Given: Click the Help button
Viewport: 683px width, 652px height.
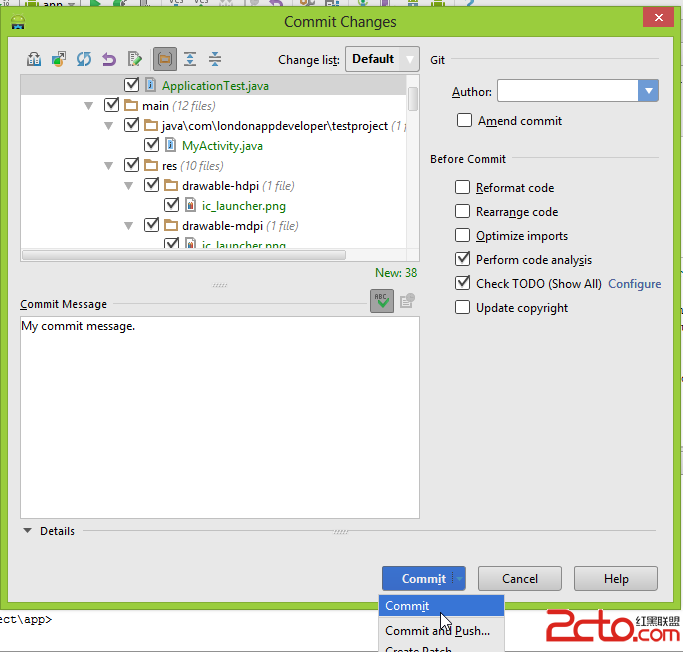Looking at the screenshot, I should (616, 578).
